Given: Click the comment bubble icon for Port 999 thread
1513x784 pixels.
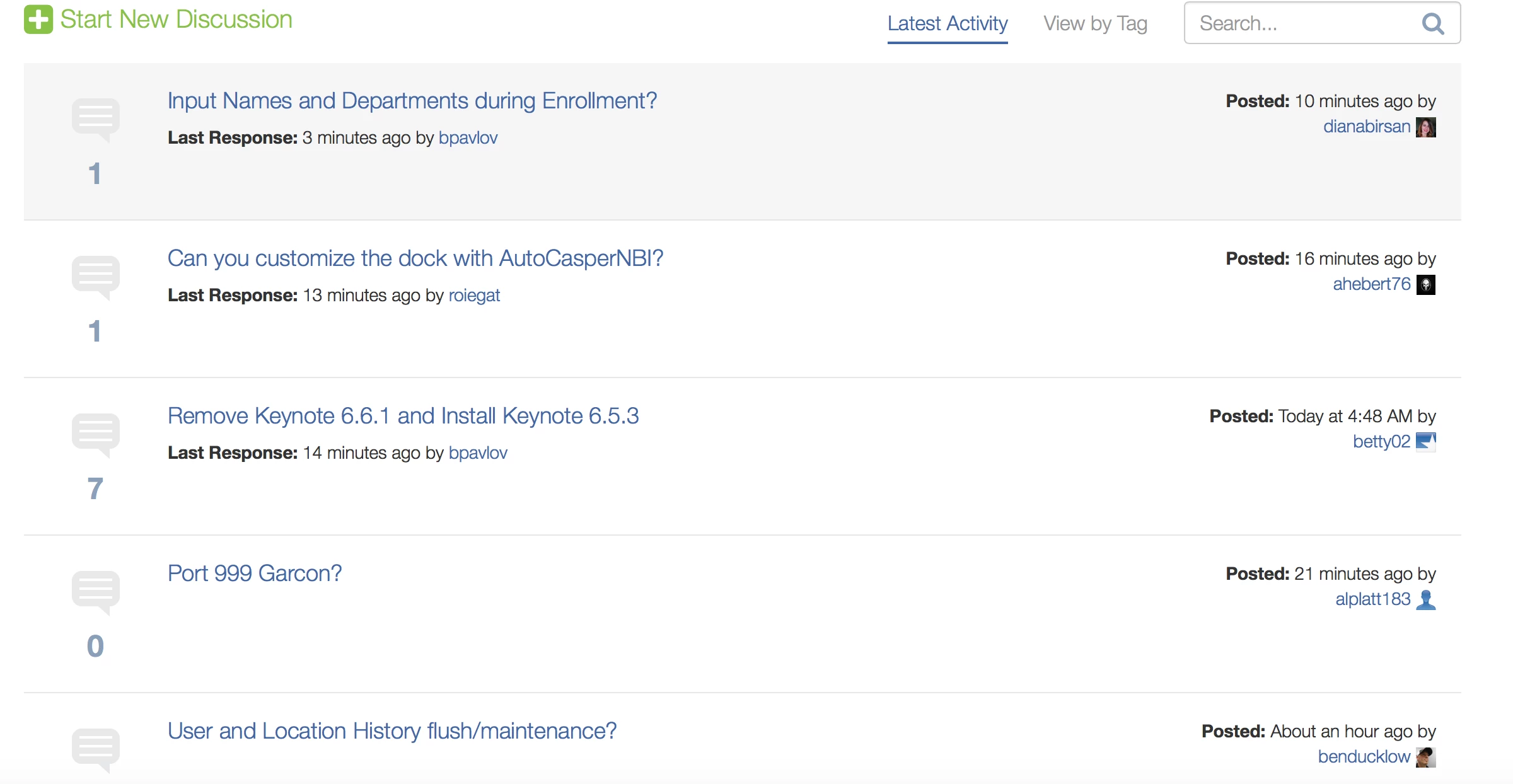Looking at the screenshot, I should pos(95,592).
